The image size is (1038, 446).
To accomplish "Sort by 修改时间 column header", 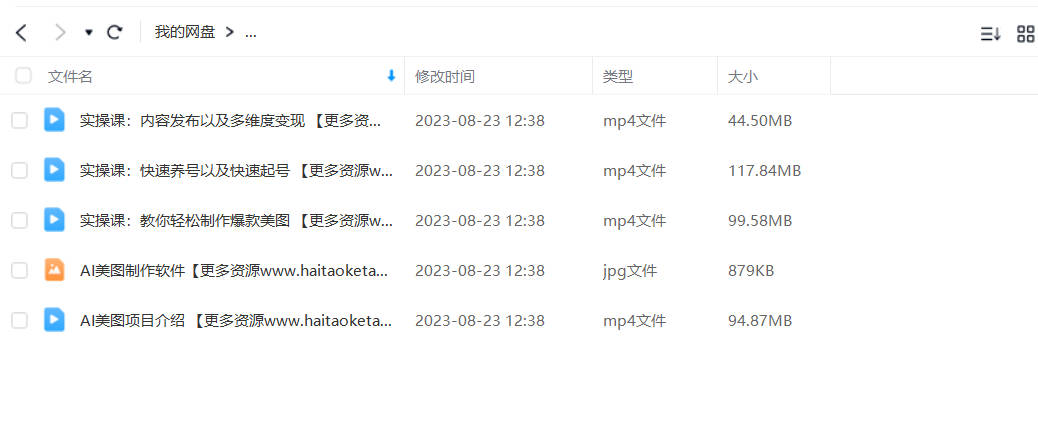I will [445, 77].
